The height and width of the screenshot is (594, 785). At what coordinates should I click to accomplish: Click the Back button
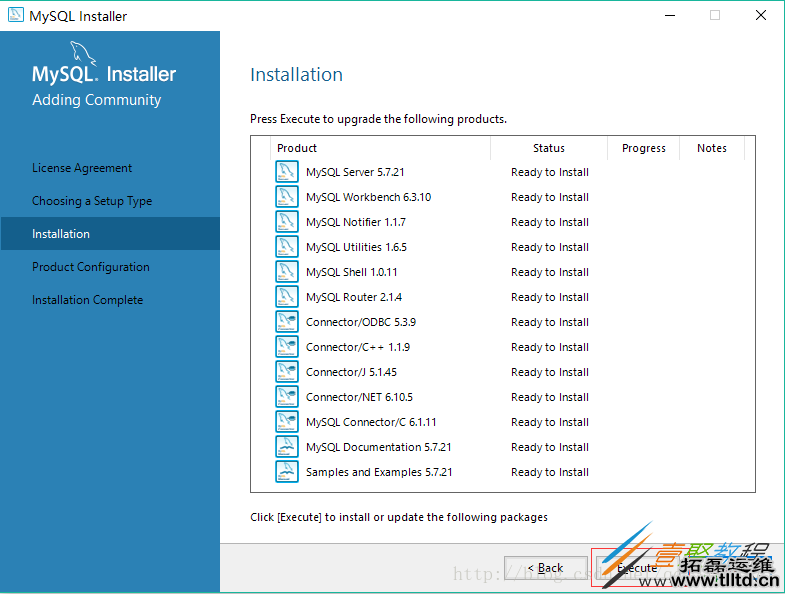click(x=546, y=568)
